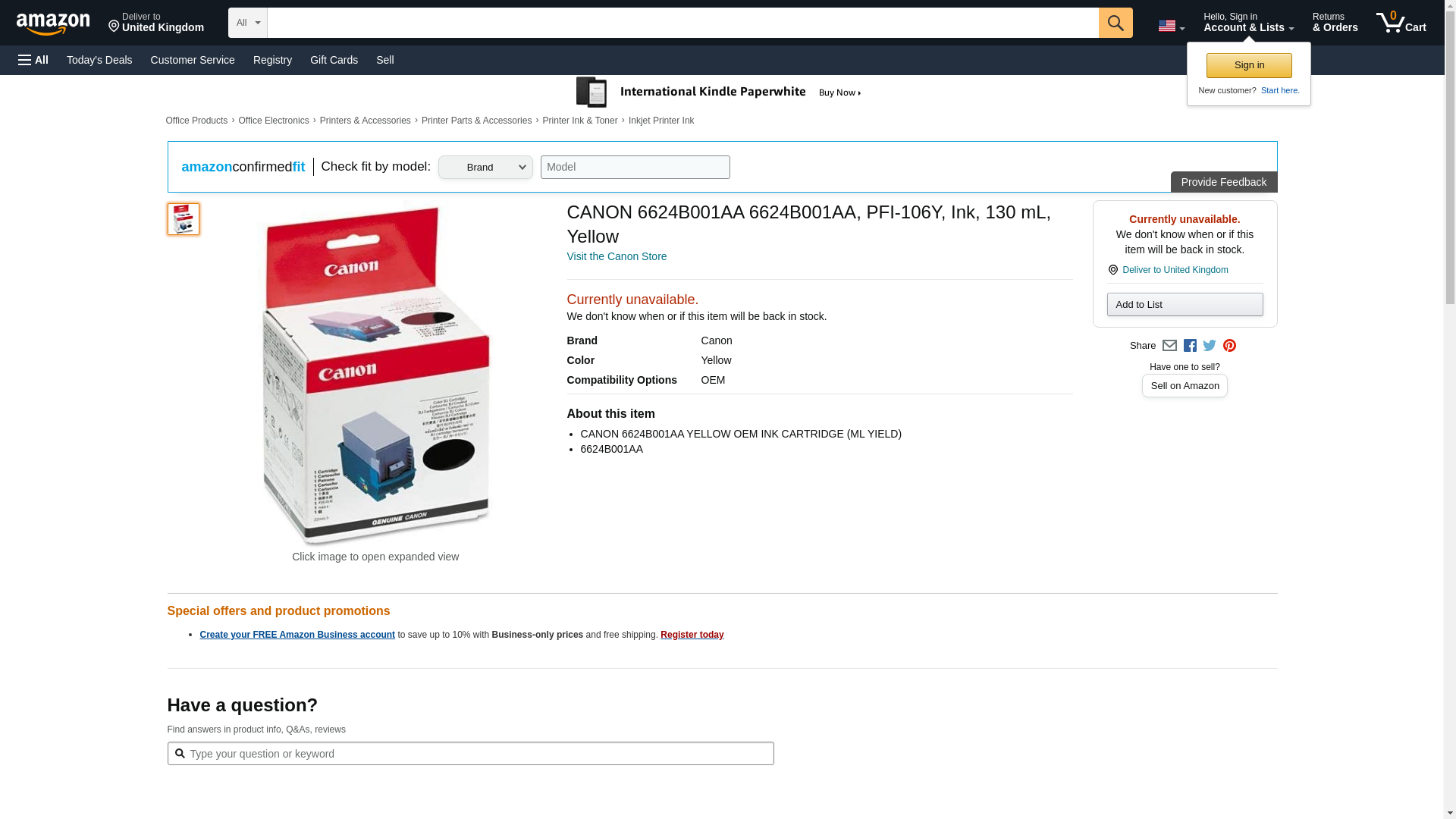Screen dimensions: 1456x819
Task: Expand Account & Lists menu
Action: (x=1248, y=23)
